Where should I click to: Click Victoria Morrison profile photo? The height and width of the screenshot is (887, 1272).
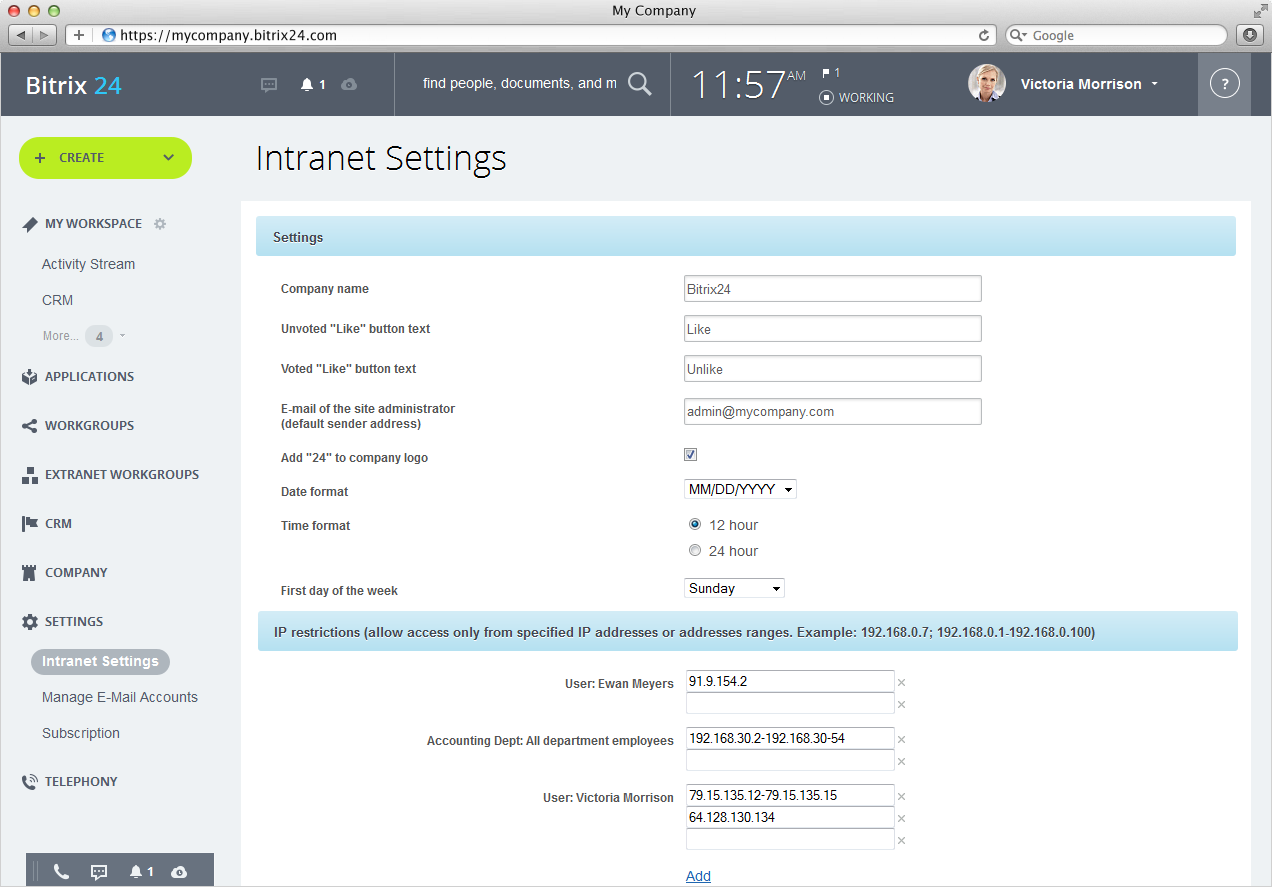pyautogui.click(x=987, y=84)
